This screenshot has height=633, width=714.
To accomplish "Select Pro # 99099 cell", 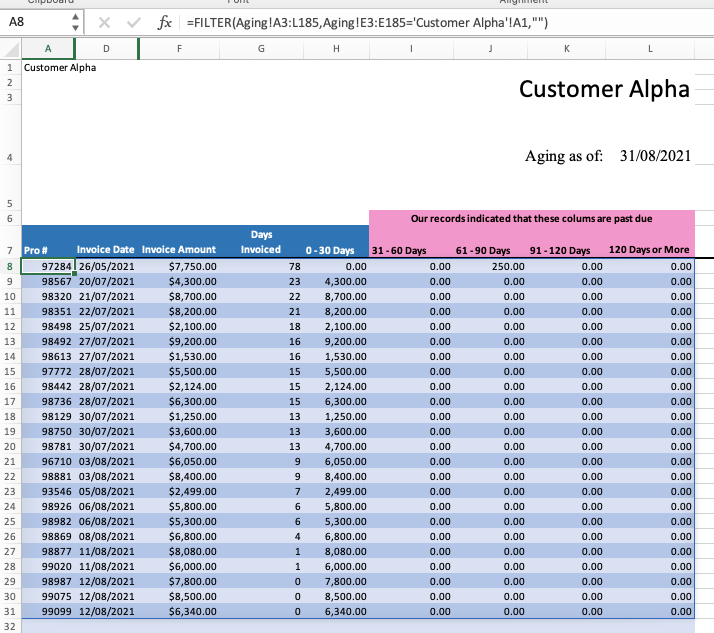I will [48, 611].
